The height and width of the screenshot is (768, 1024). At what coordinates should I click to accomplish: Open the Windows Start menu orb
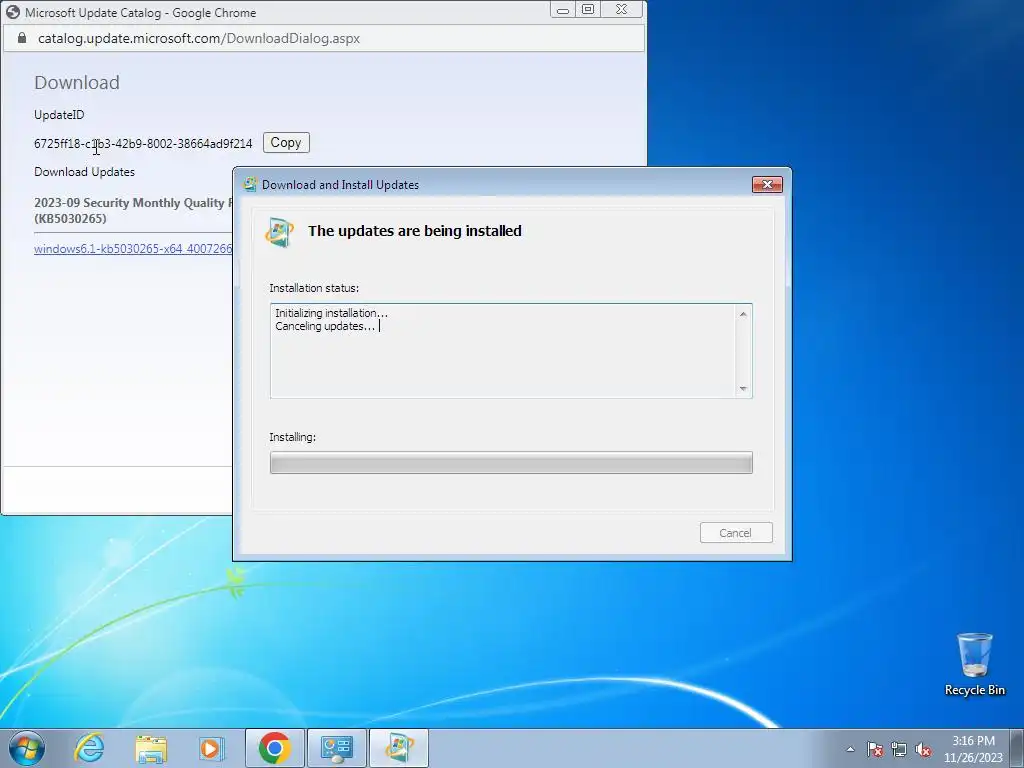point(26,748)
